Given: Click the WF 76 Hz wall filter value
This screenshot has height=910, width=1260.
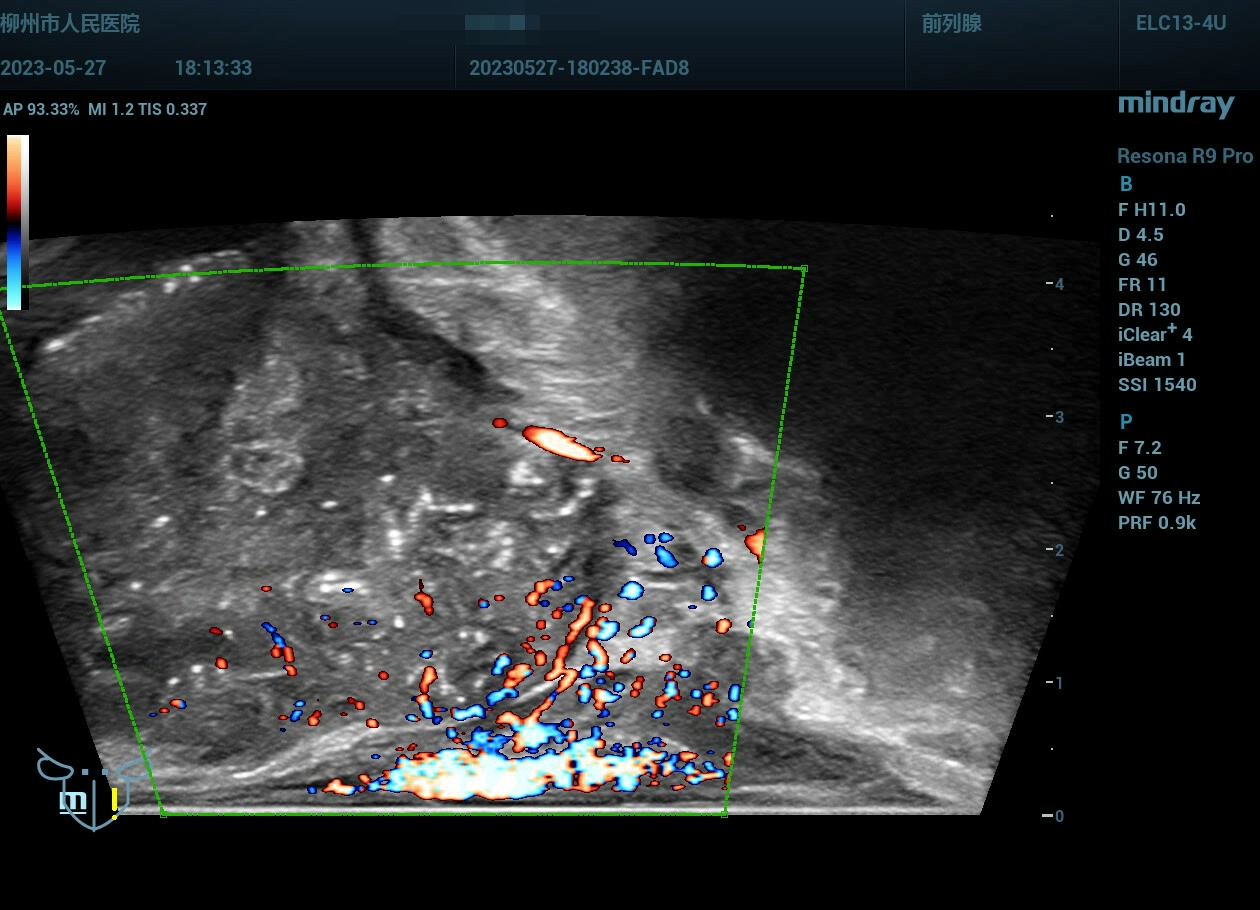Looking at the screenshot, I should click(1158, 498).
